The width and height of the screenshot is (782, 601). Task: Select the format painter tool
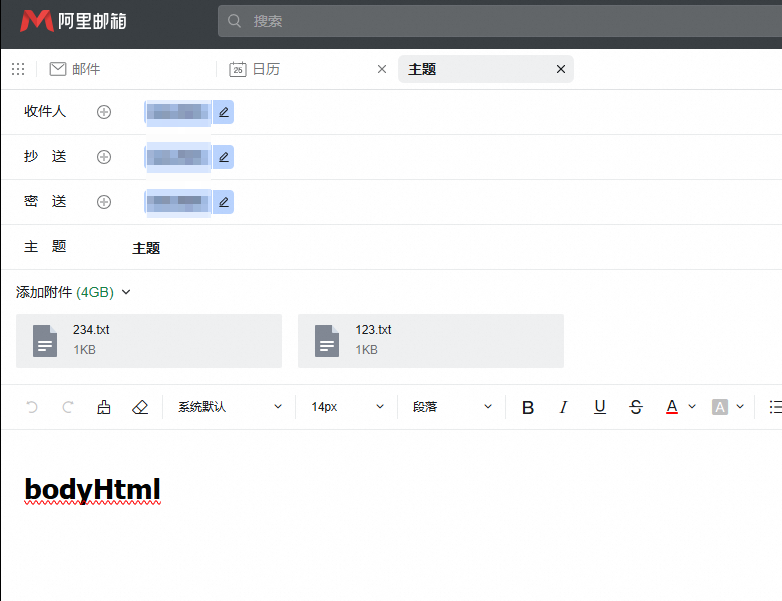coord(104,407)
